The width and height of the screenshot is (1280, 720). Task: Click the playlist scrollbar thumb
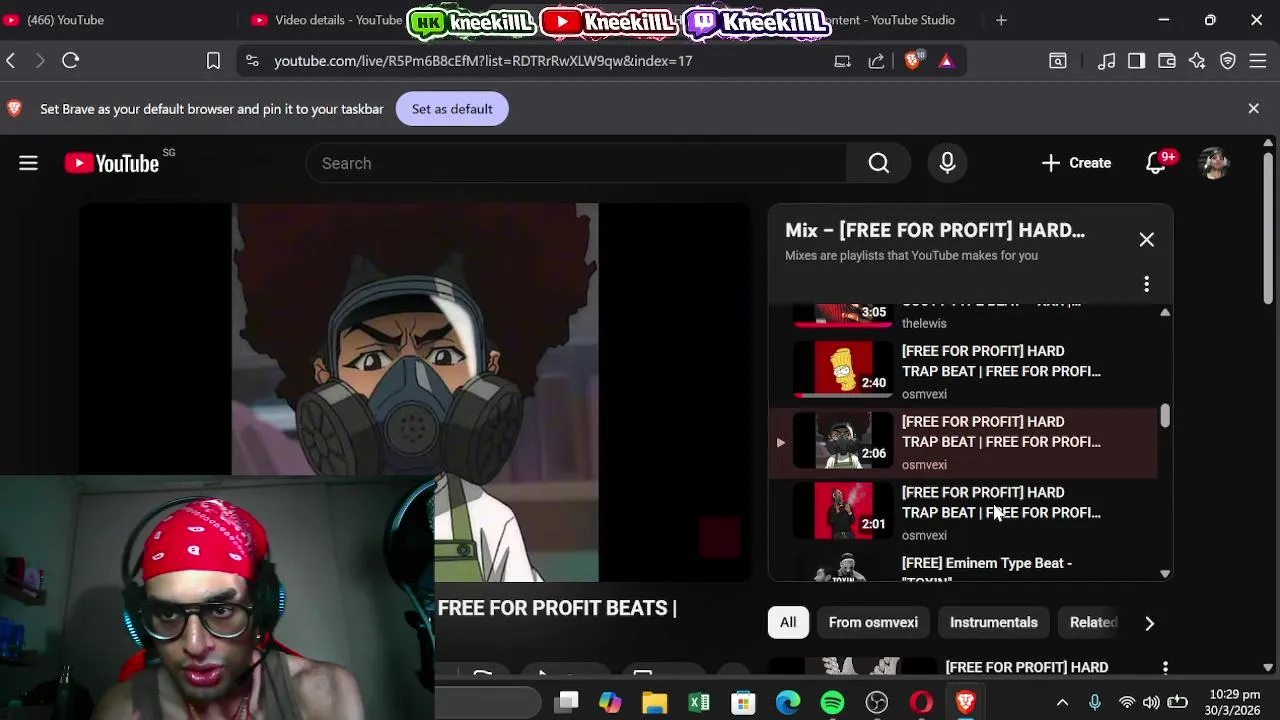pyautogui.click(x=1165, y=416)
